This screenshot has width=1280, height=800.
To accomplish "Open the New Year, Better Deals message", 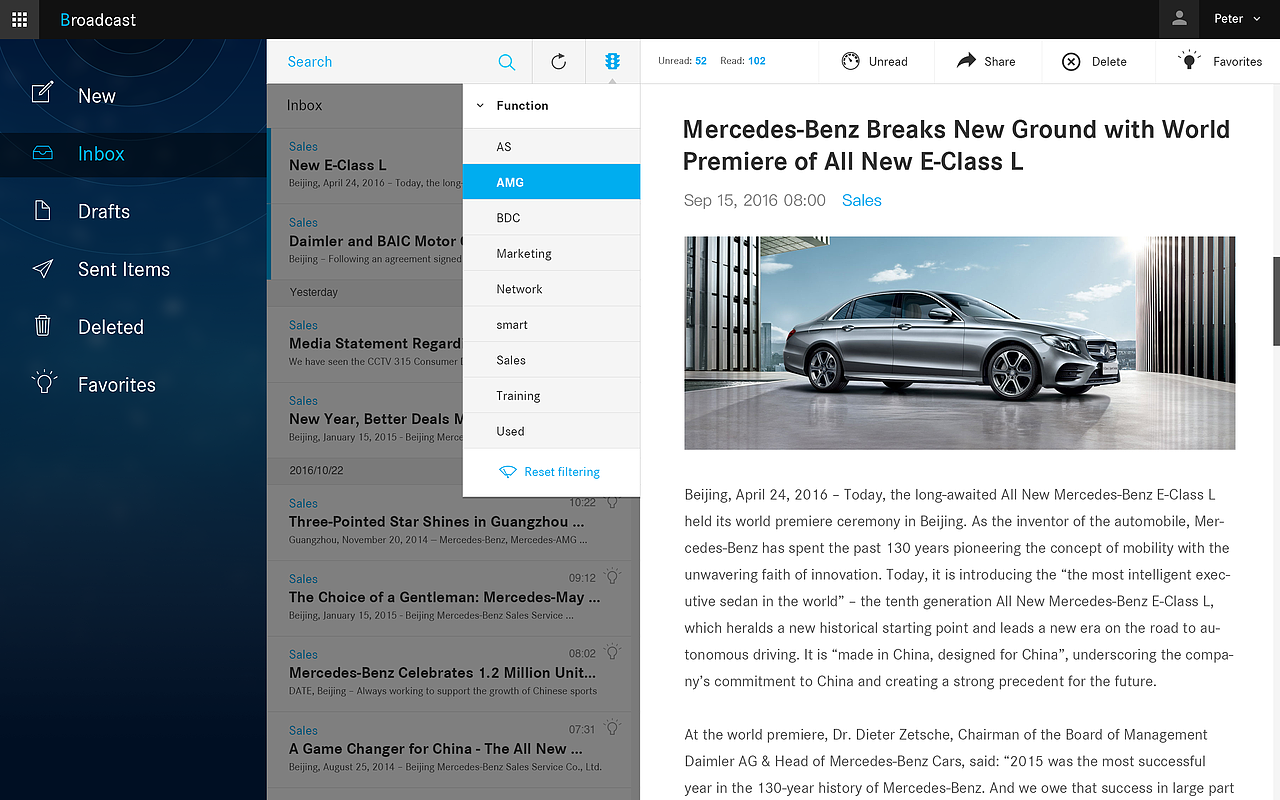I will 366,420.
